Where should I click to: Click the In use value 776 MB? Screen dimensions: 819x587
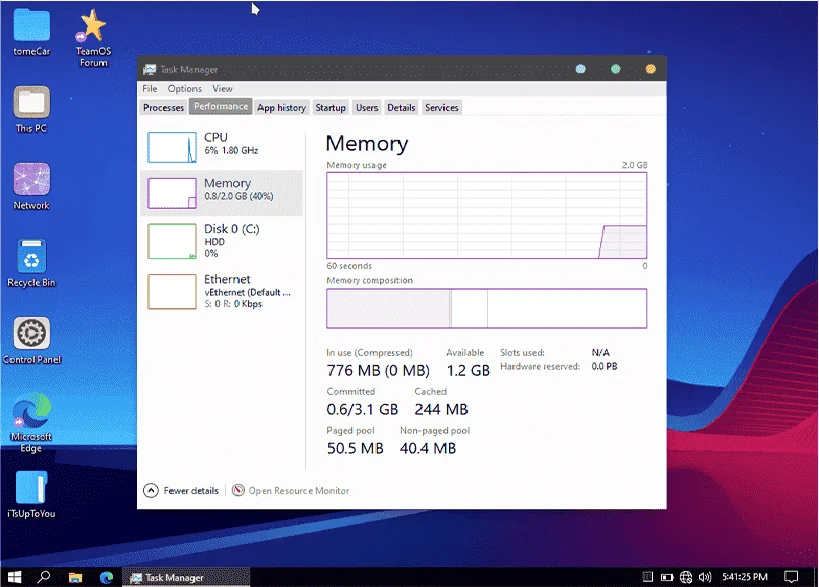click(x=378, y=370)
